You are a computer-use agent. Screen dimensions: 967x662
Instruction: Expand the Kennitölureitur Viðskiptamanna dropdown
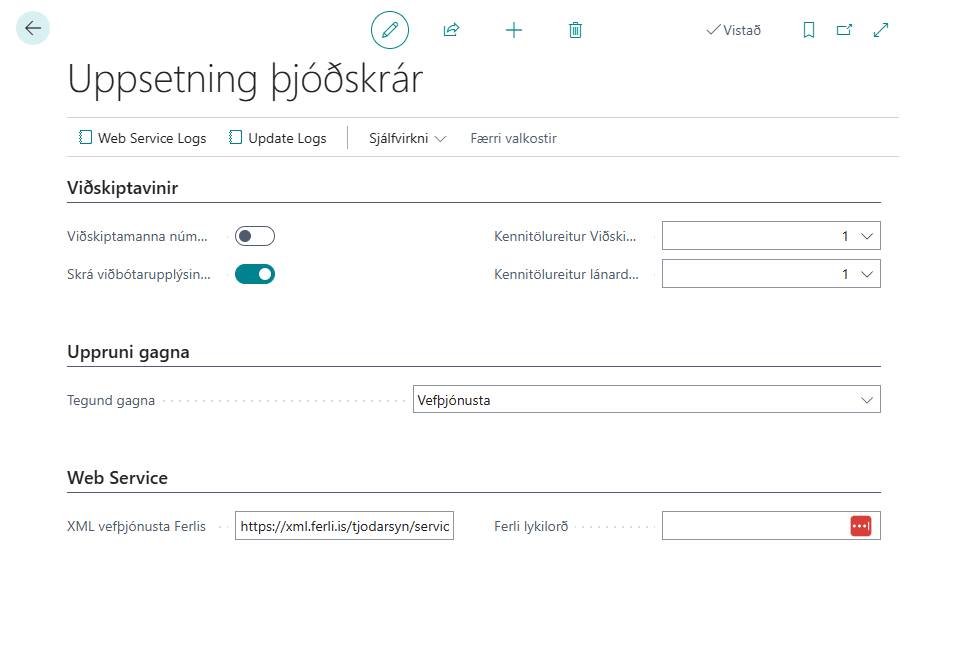866,236
